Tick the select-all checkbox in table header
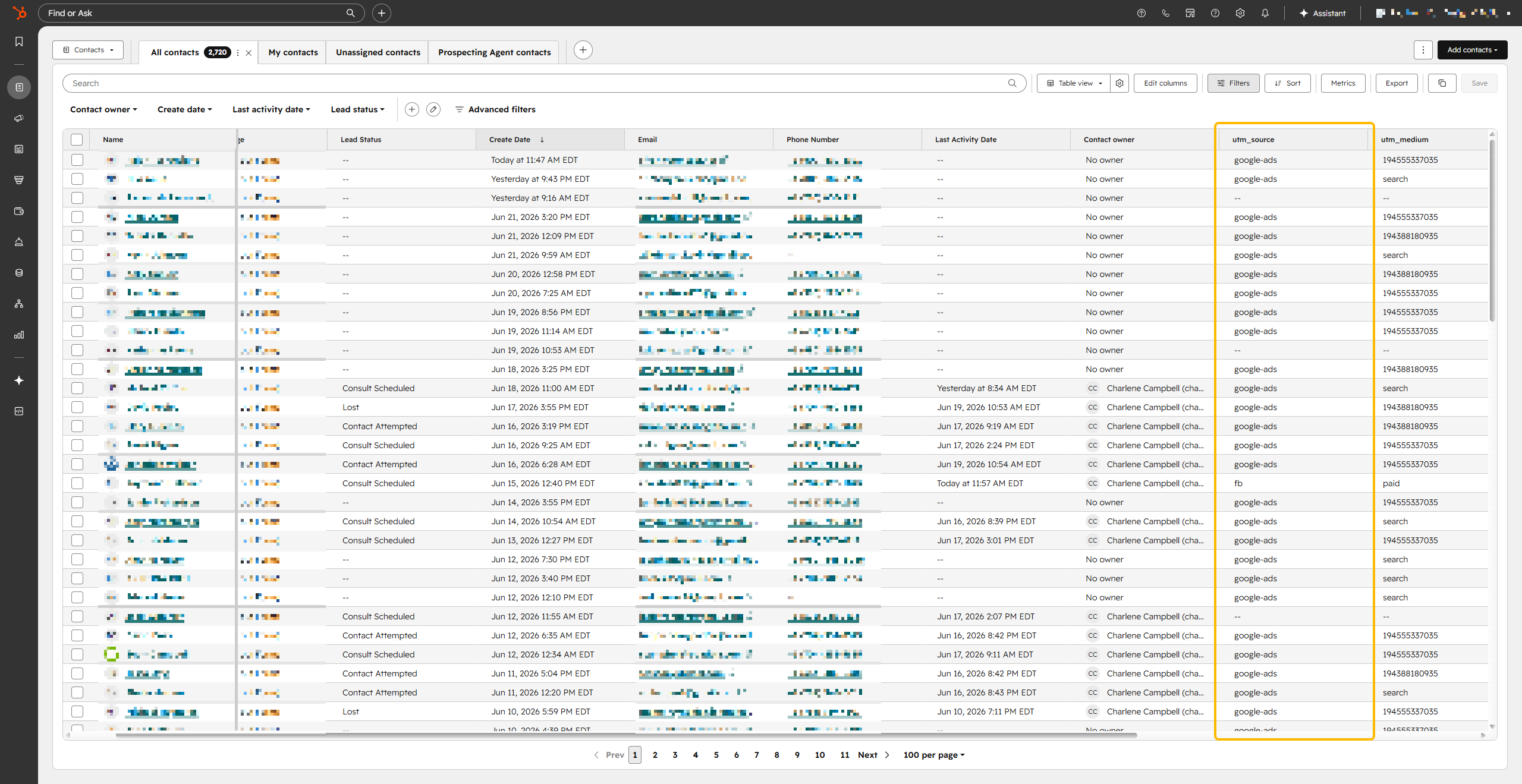Screen dimensions: 1522x784 [x=77, y=140]
